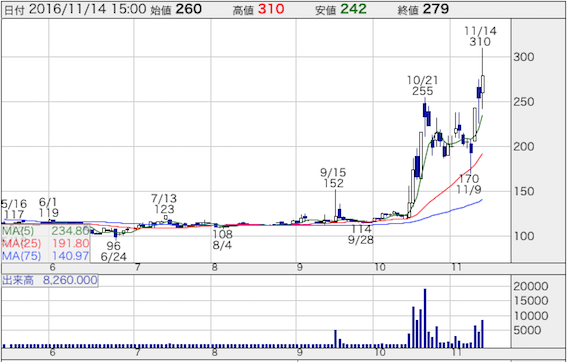Click the MA(5) 234.80 legend entry

click(46, 231)
